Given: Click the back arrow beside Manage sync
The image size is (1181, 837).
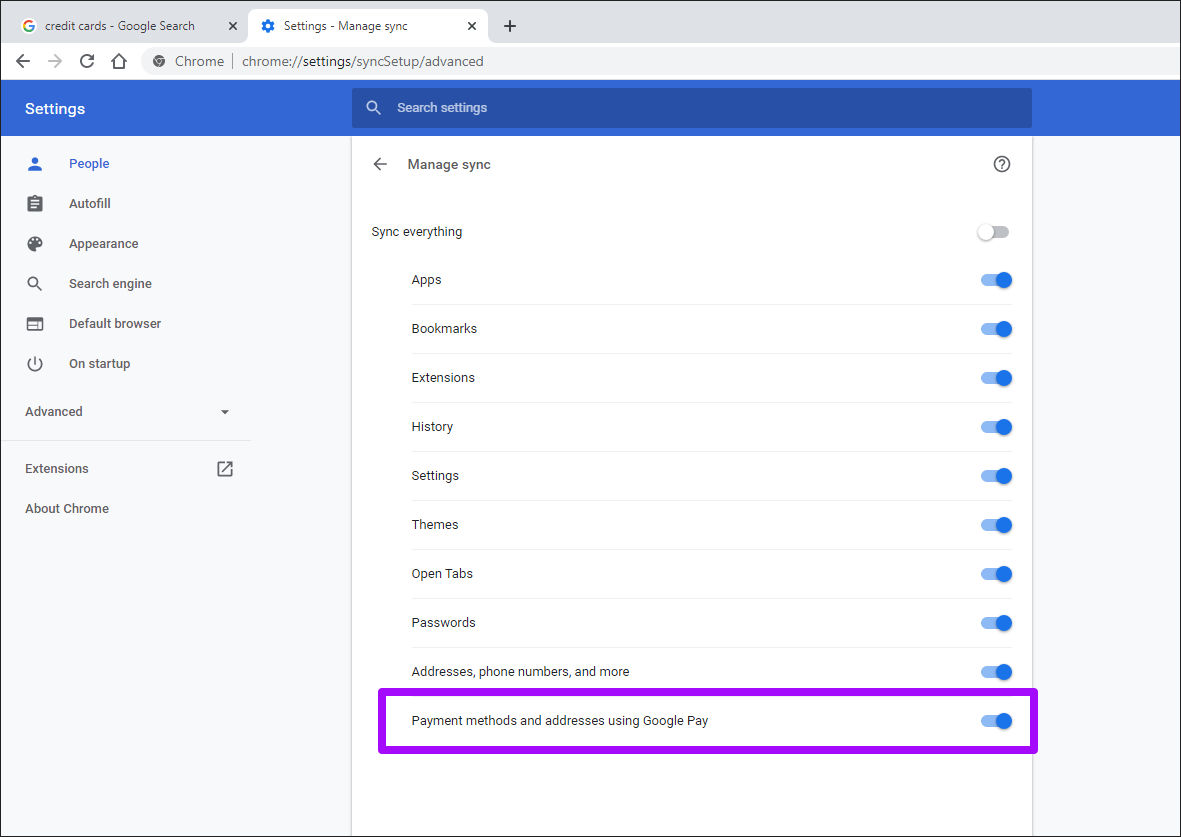Looking at the screenshot, I should point(380,164).
